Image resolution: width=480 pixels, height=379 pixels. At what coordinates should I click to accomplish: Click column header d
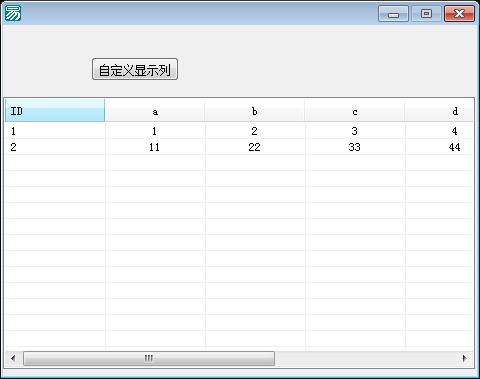pos(439,111)
